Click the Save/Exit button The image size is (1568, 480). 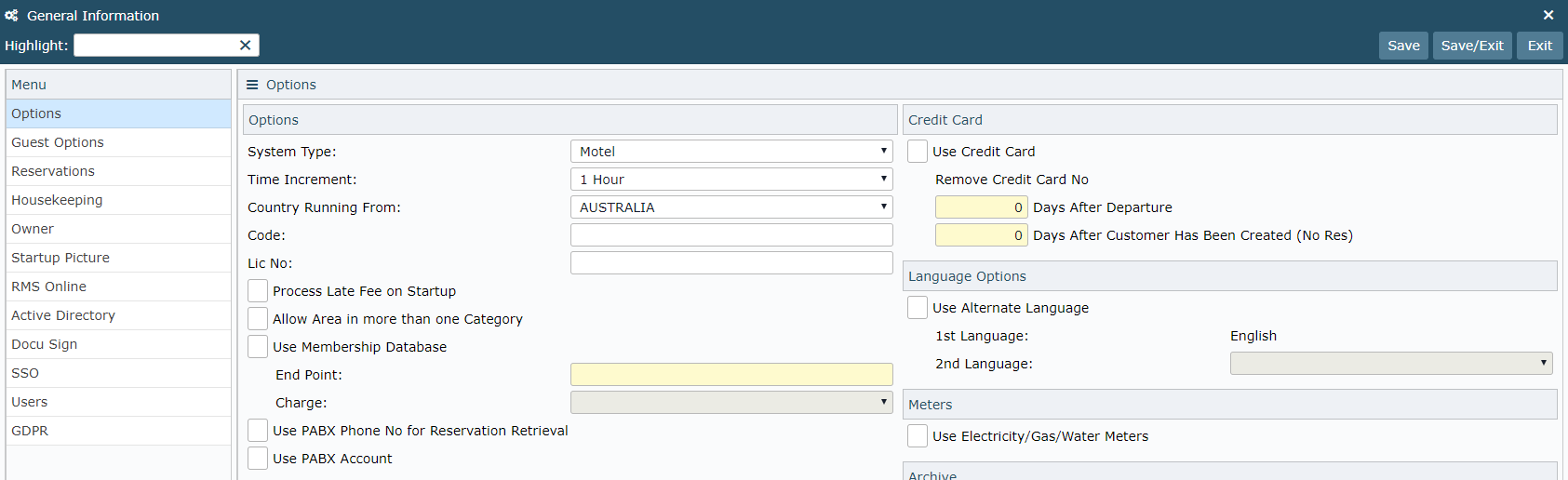click(x=1472, y=46)
